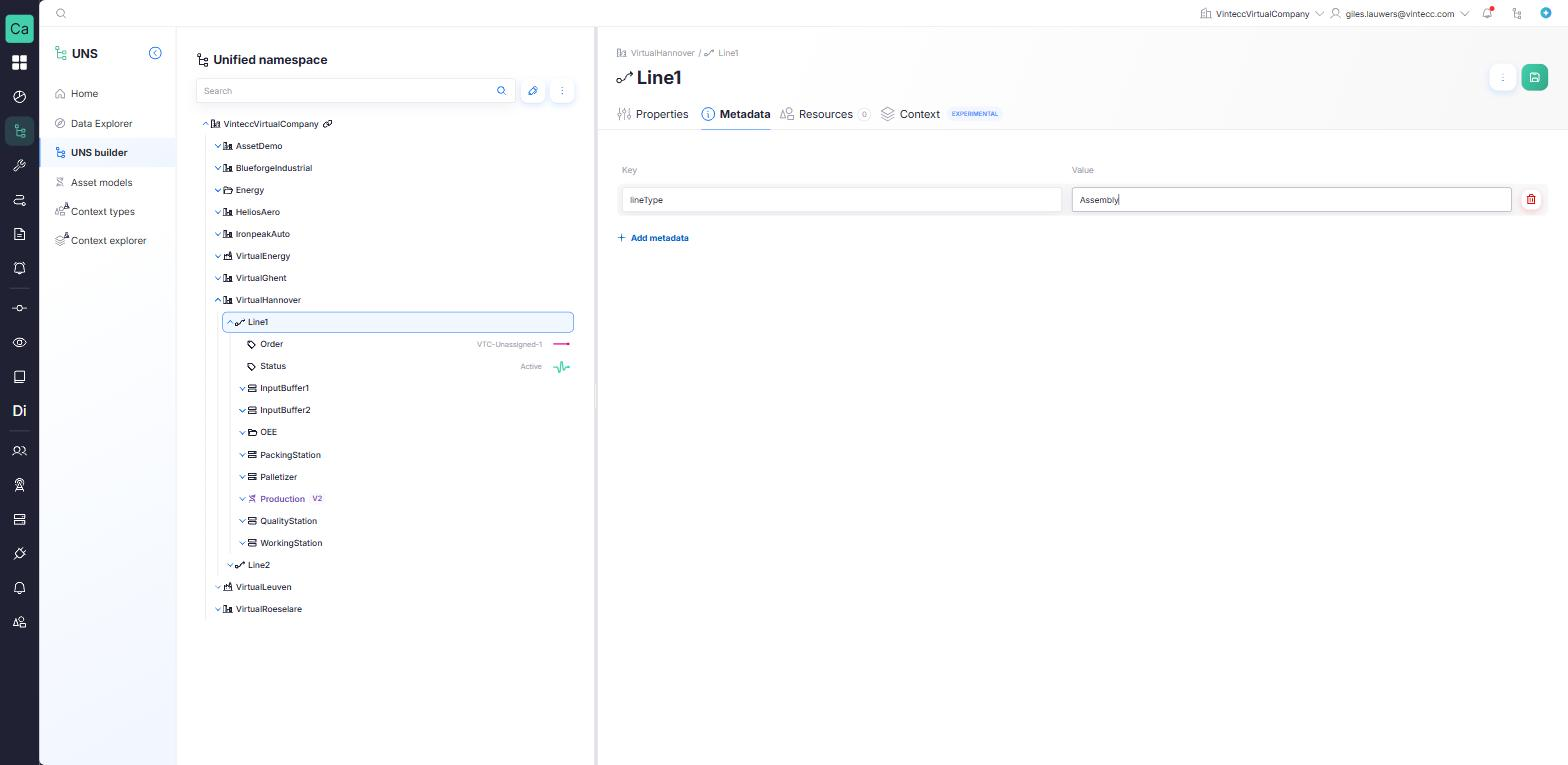Click the eye icon in left rail
This screenshot has width=1568, height=765.
[x=19, y=343]
